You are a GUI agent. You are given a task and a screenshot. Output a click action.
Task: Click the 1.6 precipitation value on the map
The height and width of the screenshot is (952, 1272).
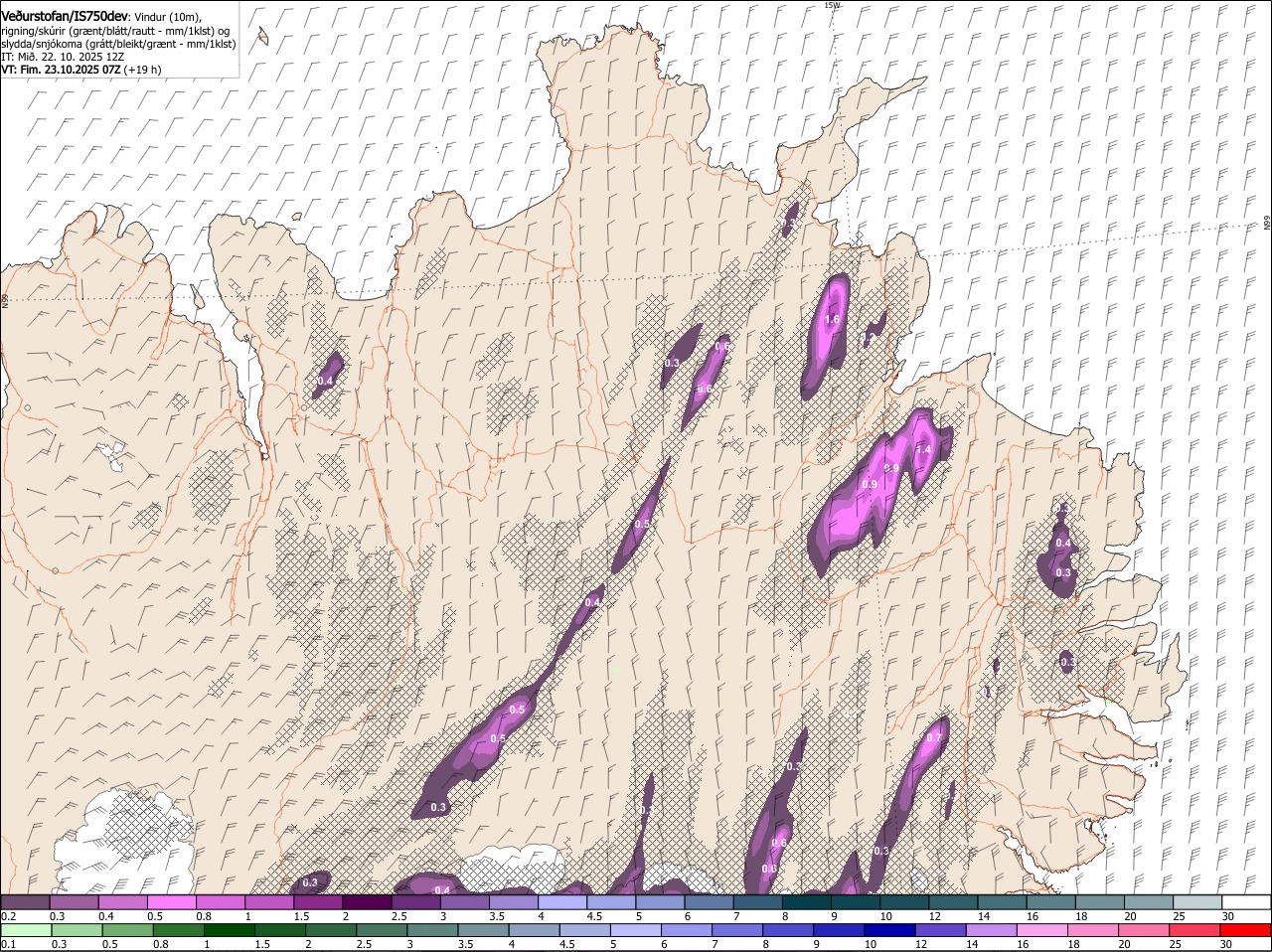coord(833,320)
